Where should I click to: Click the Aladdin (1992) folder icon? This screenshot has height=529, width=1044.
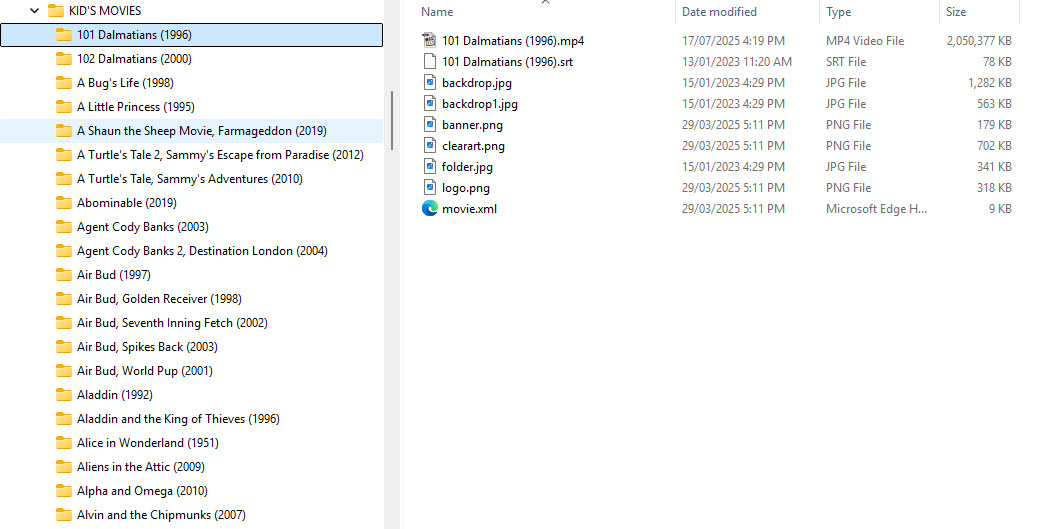click(64, 395)
